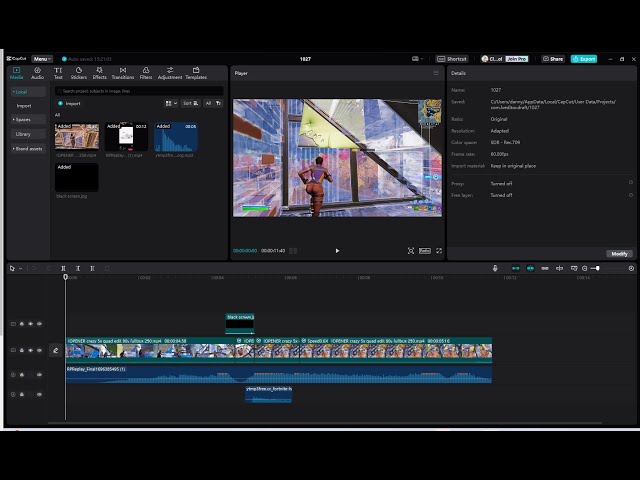Open the Stickers panel
This screenshot has width=640, height=480.
[79, 73]
